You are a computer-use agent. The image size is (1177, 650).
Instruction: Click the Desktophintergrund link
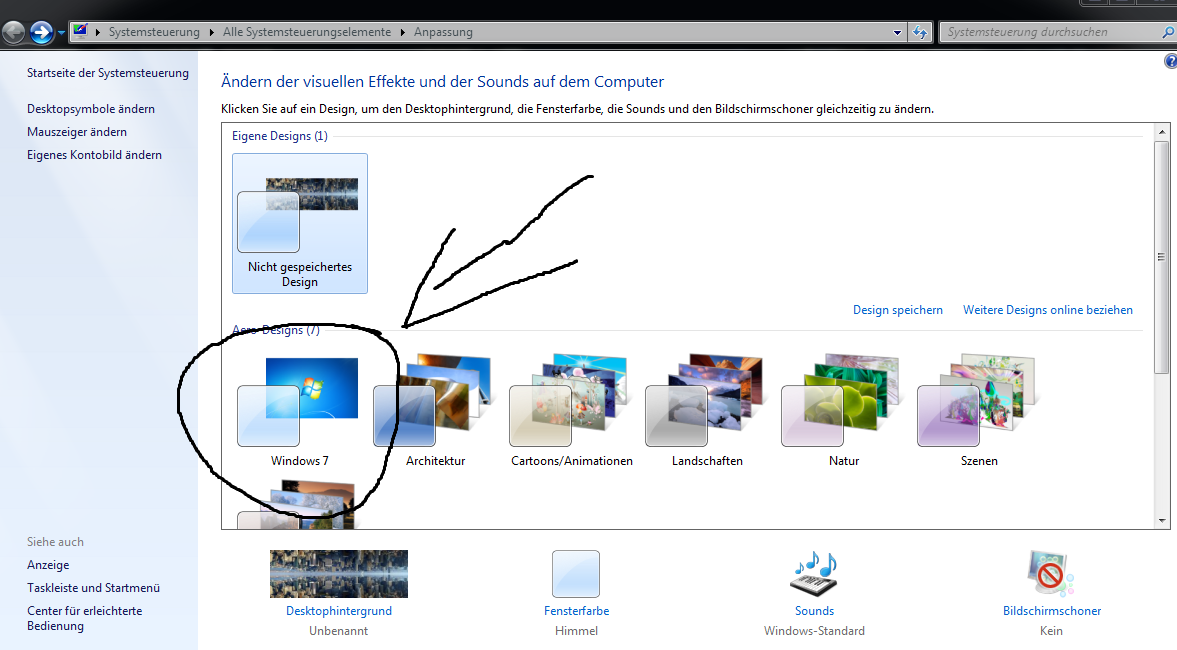[x=339, y=611]
